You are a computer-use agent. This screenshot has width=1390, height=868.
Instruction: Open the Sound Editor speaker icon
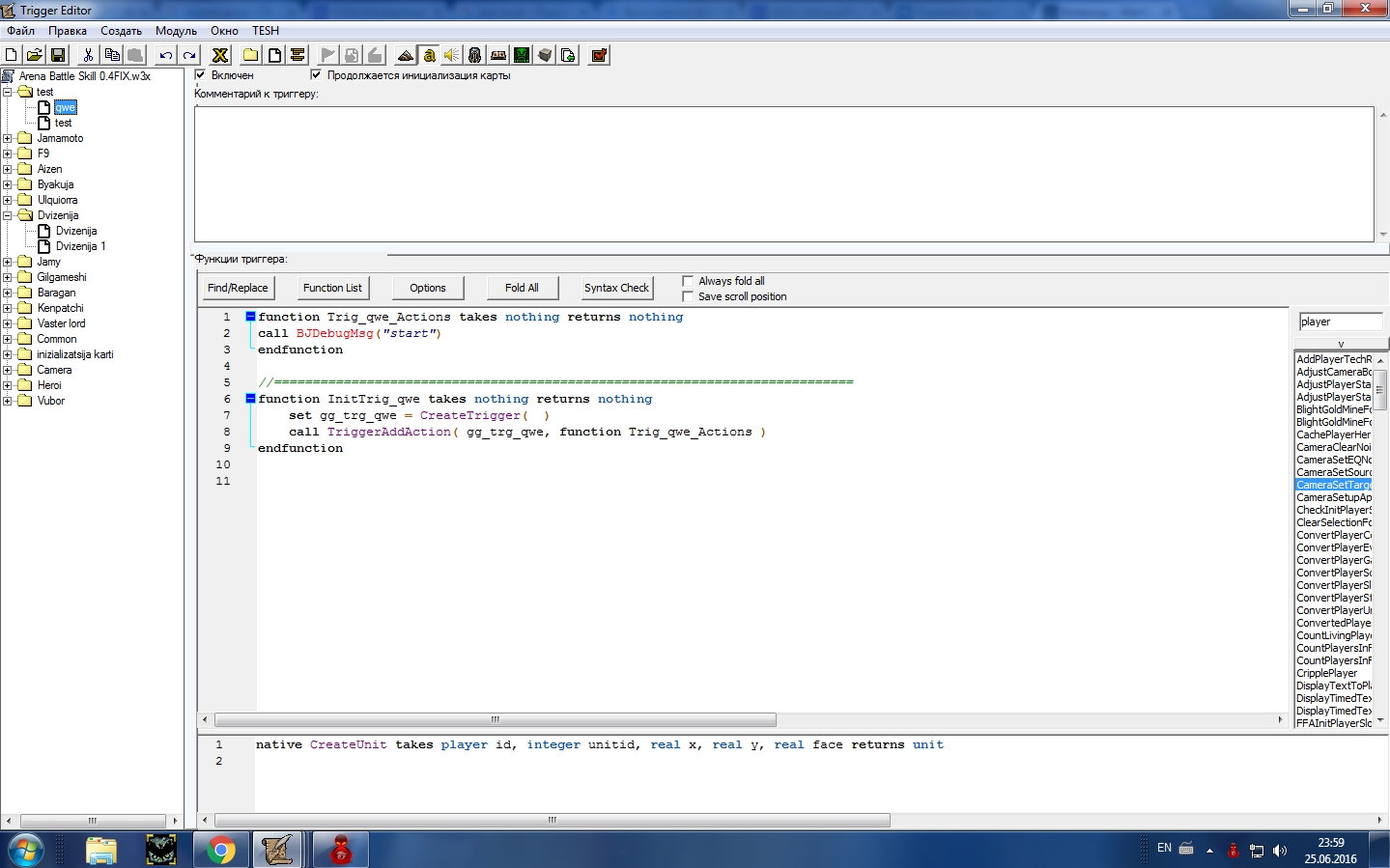tap(451, 56)
